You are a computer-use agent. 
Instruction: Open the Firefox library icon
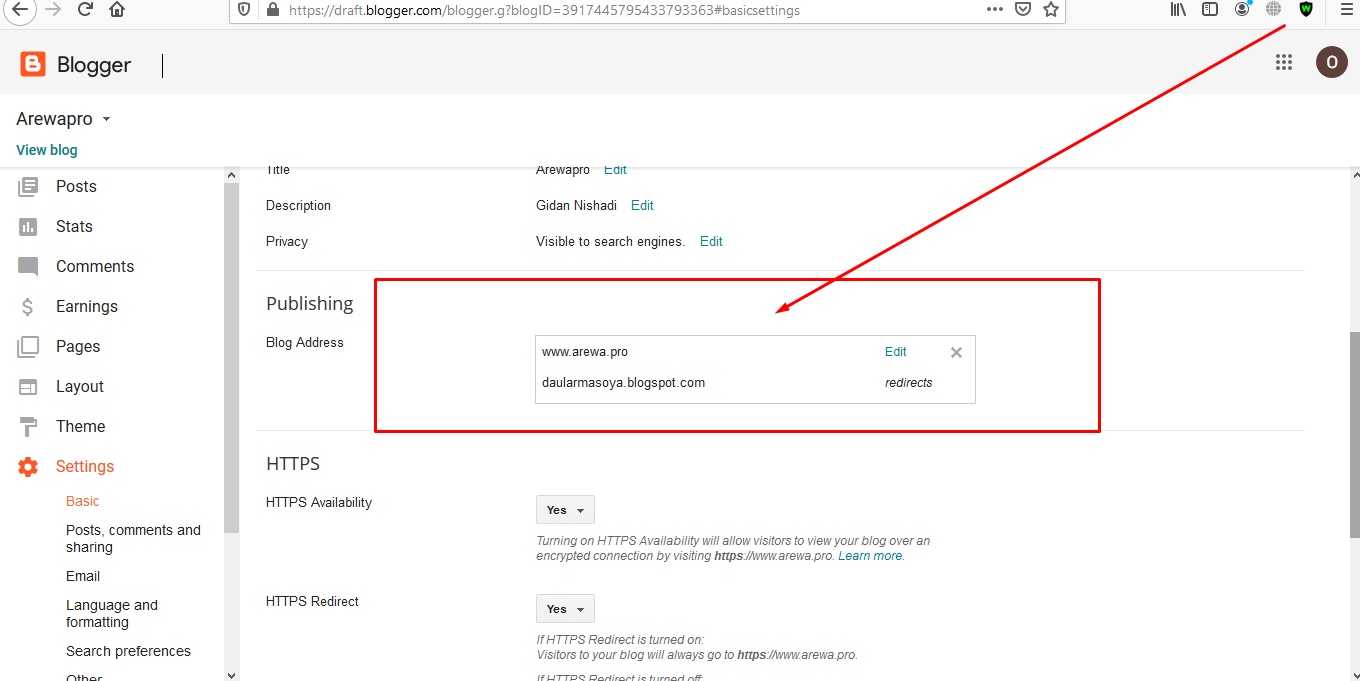[x=1178, y=9]
